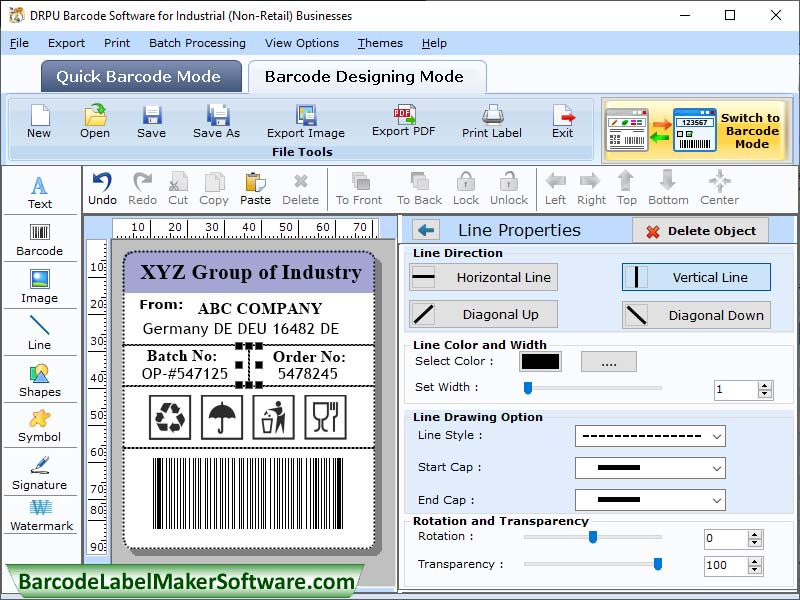Select Diagonal Up direction
Image resolution: width=800 pixels, height=600 pixels.
[483, 314]
